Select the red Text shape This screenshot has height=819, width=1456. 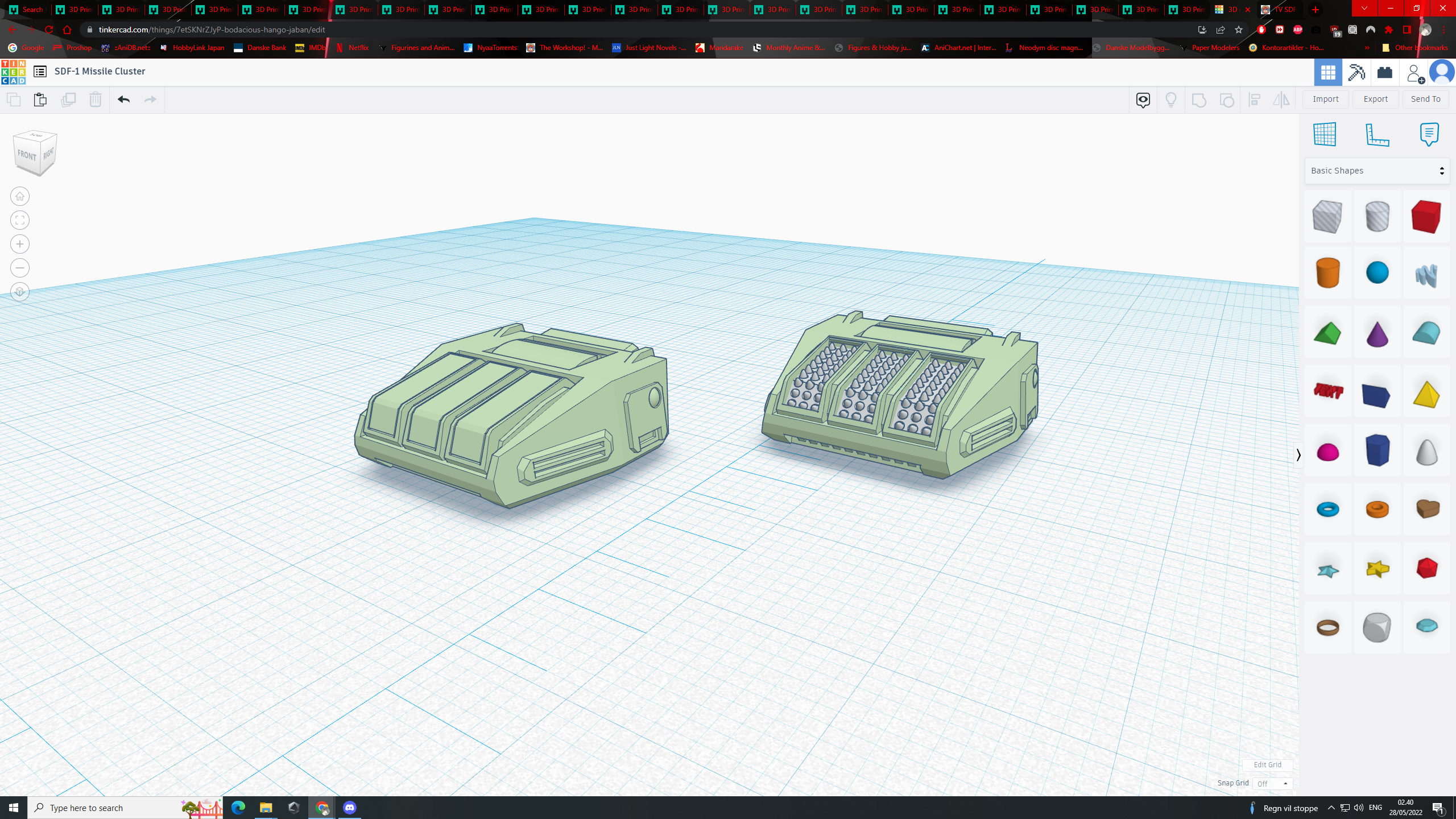pyautogui.click(x=1327, y=391)
